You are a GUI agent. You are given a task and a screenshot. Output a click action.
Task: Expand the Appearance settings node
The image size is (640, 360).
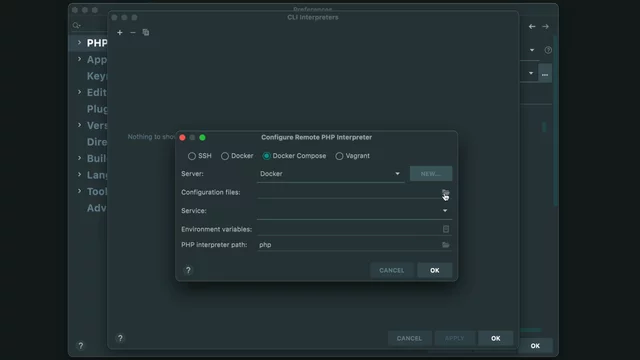(79, 59)
